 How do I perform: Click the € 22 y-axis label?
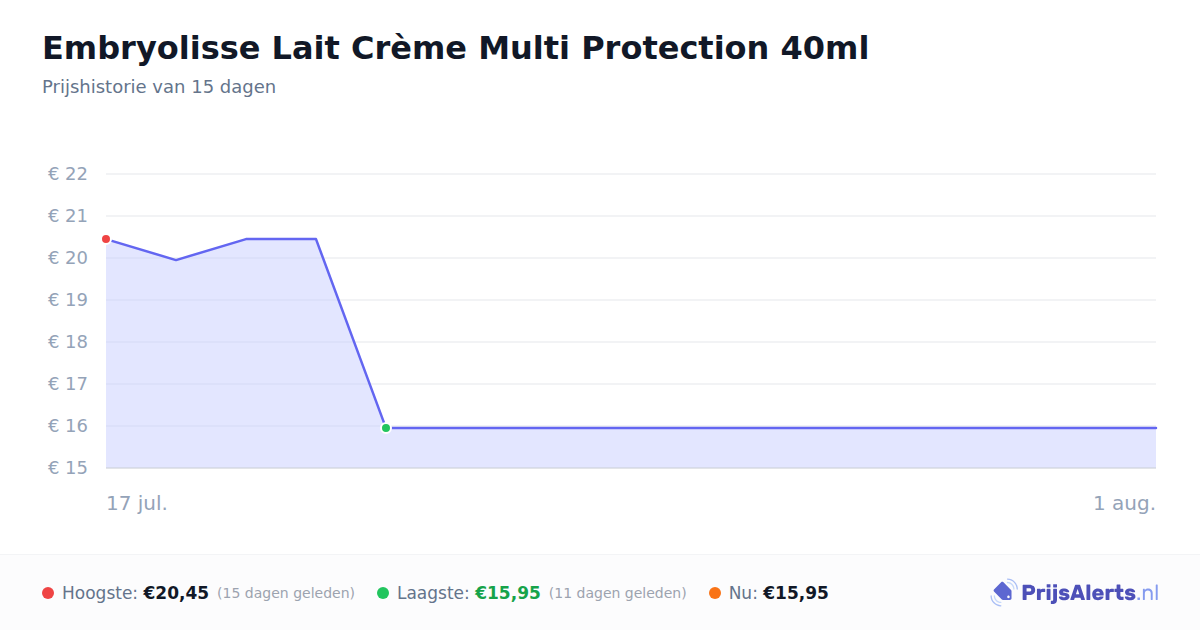(68, 174)
